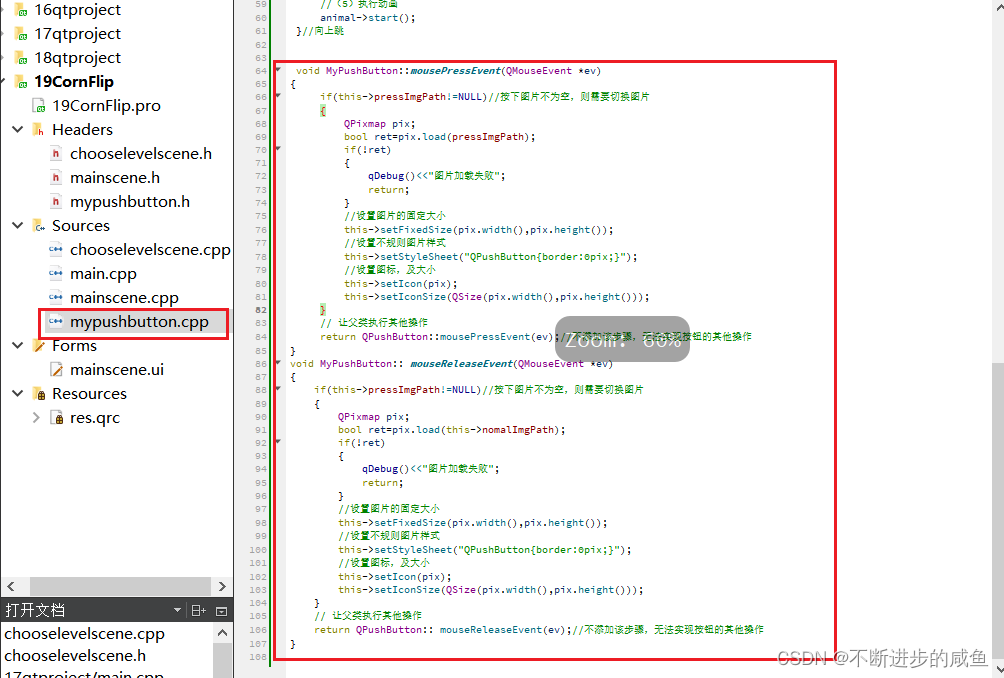Click the setFixedSize call on line 98
Image resolution: width=1004 pixels, height=678 pixels.
[473, 522]
